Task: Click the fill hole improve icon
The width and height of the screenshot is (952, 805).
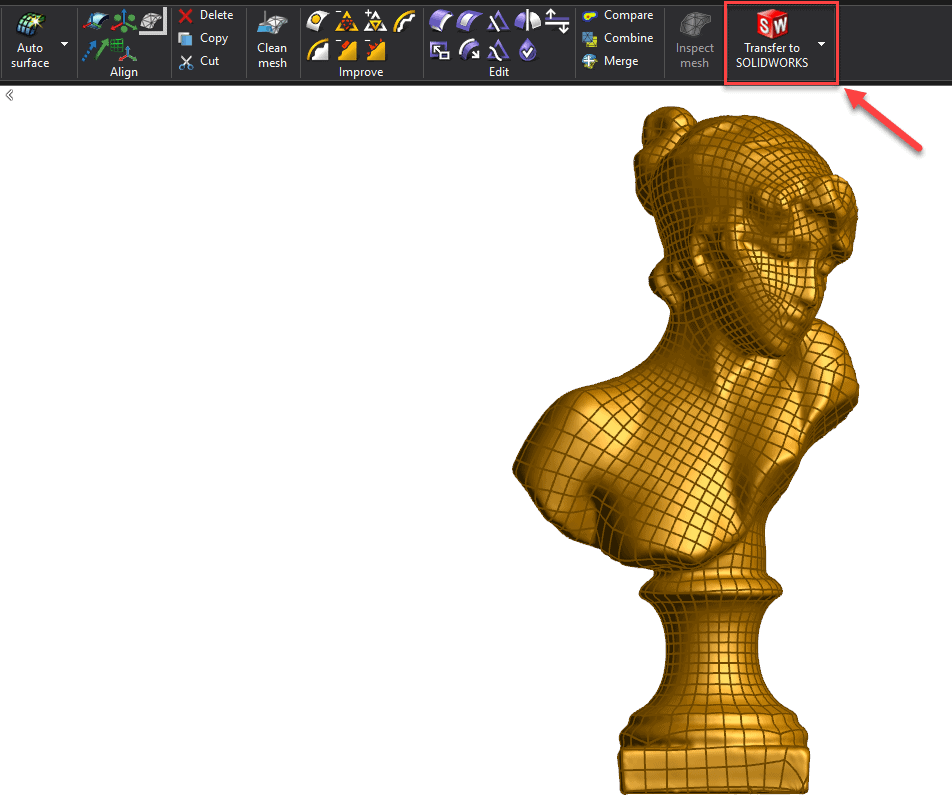Action: [318, 22]
